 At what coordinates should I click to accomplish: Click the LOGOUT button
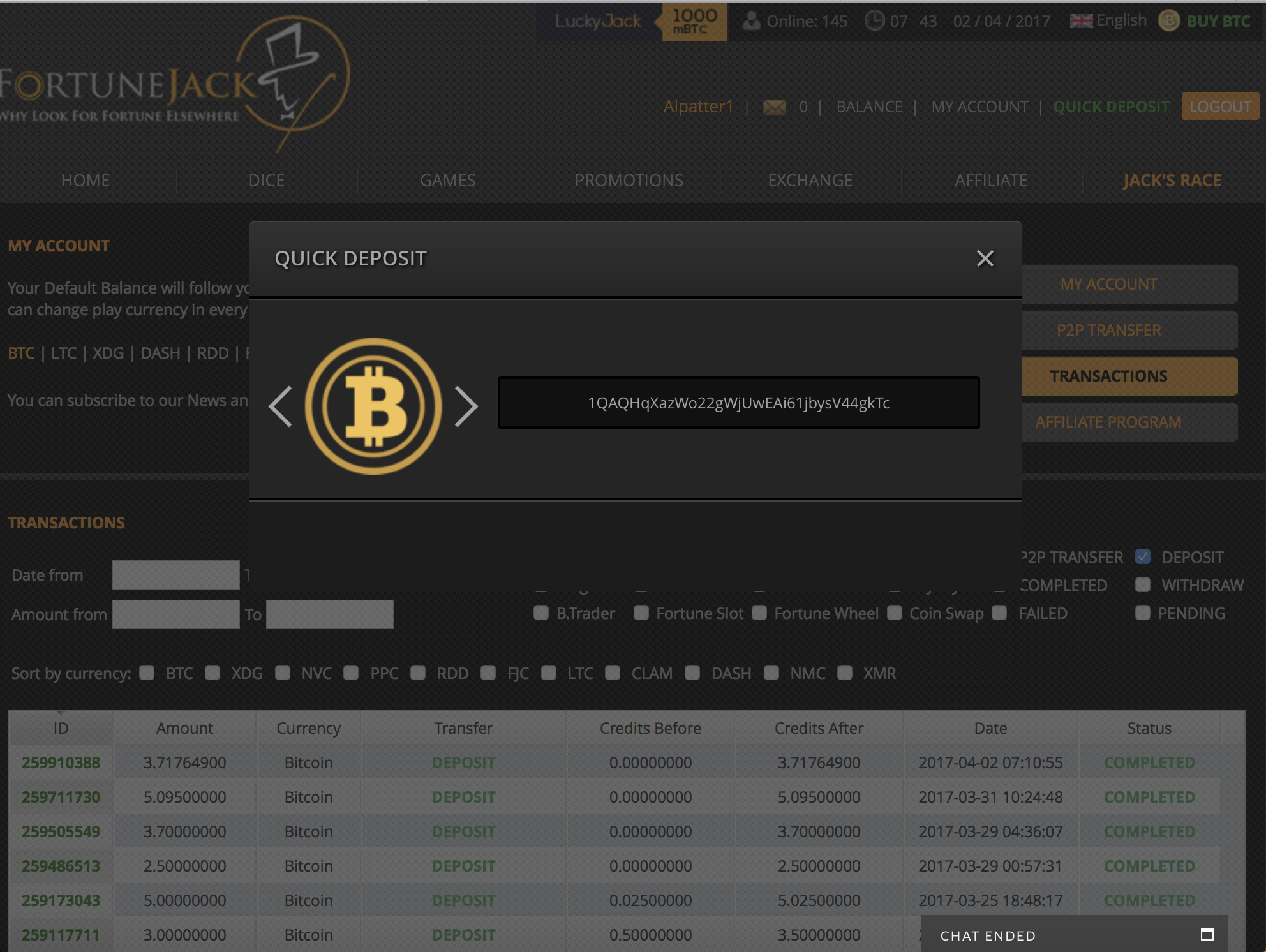click(1220, 107)
